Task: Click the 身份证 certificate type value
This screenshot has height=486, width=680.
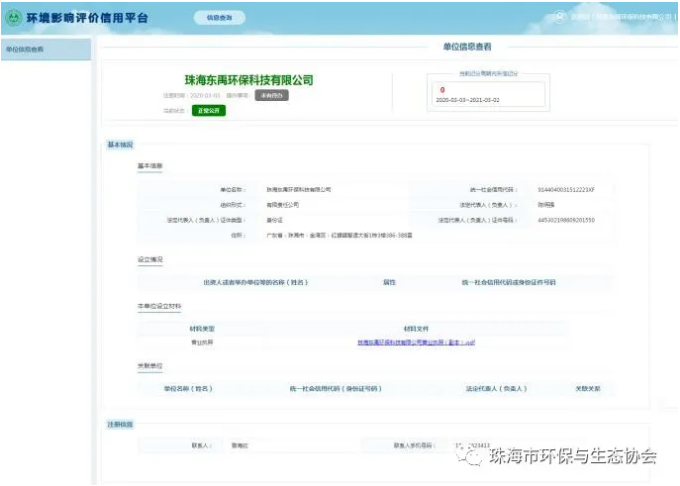Action: [274, 220]
